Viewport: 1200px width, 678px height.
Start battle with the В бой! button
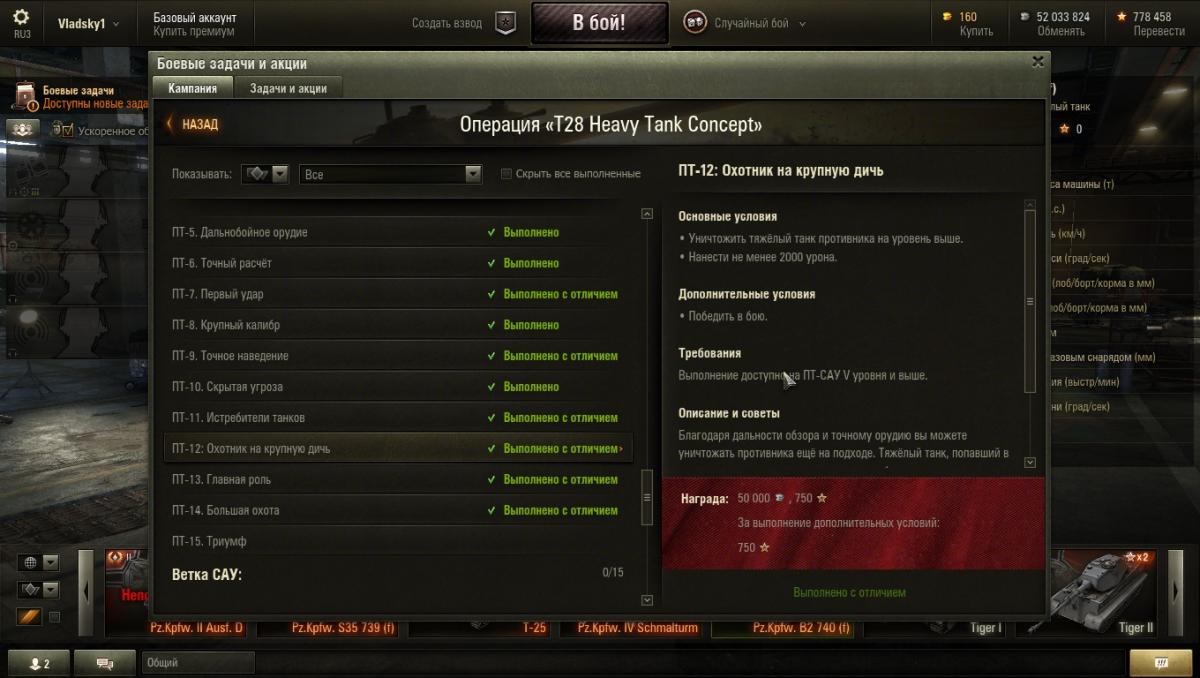[x=599, y=23]
